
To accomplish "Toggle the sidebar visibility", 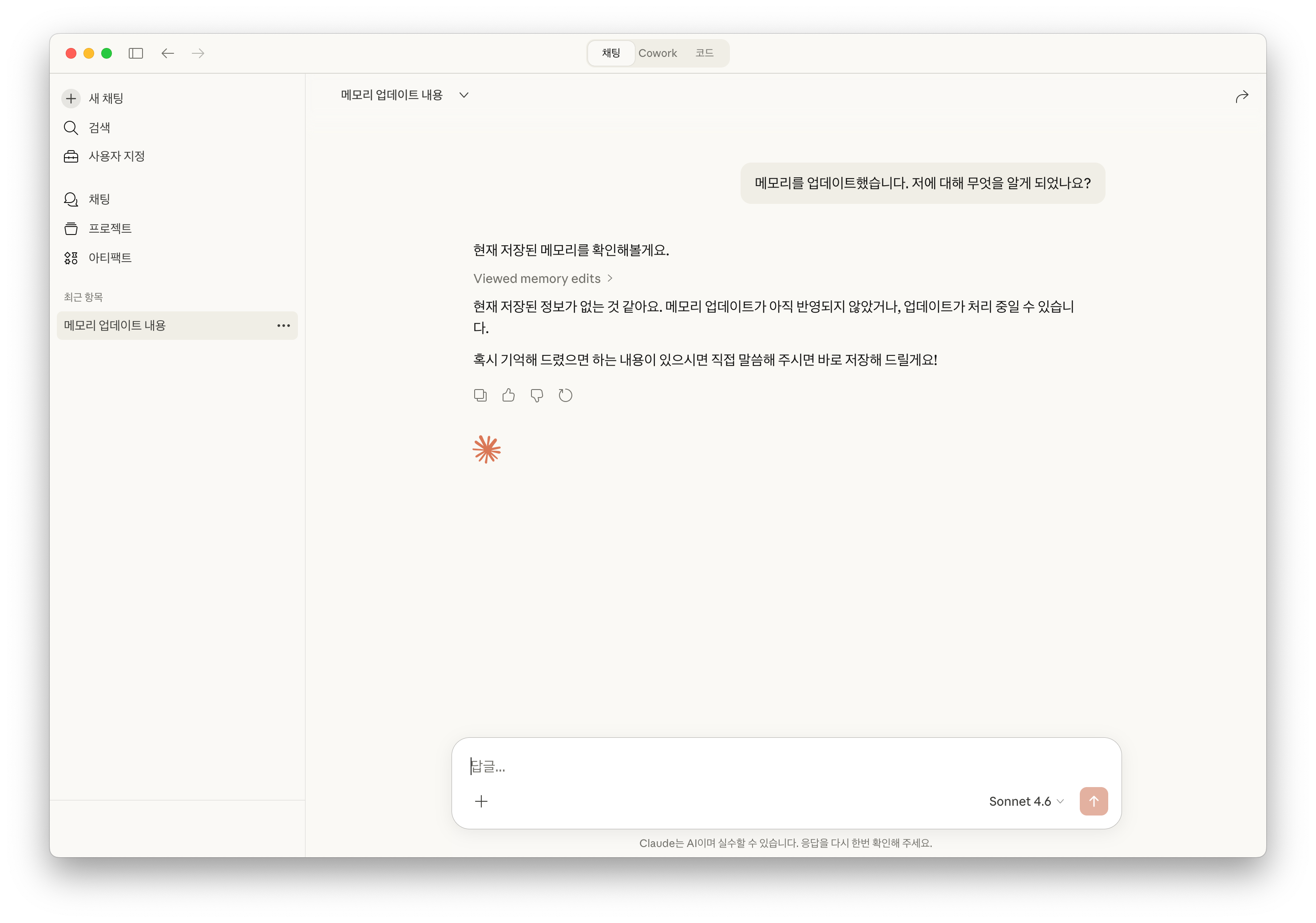I will click(x=136, y=53).
